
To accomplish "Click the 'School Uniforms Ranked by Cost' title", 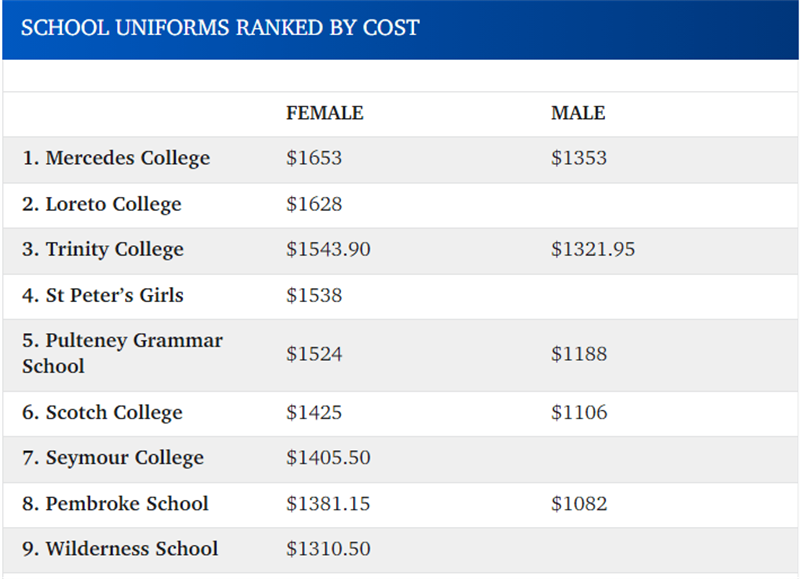I will 220,27.
